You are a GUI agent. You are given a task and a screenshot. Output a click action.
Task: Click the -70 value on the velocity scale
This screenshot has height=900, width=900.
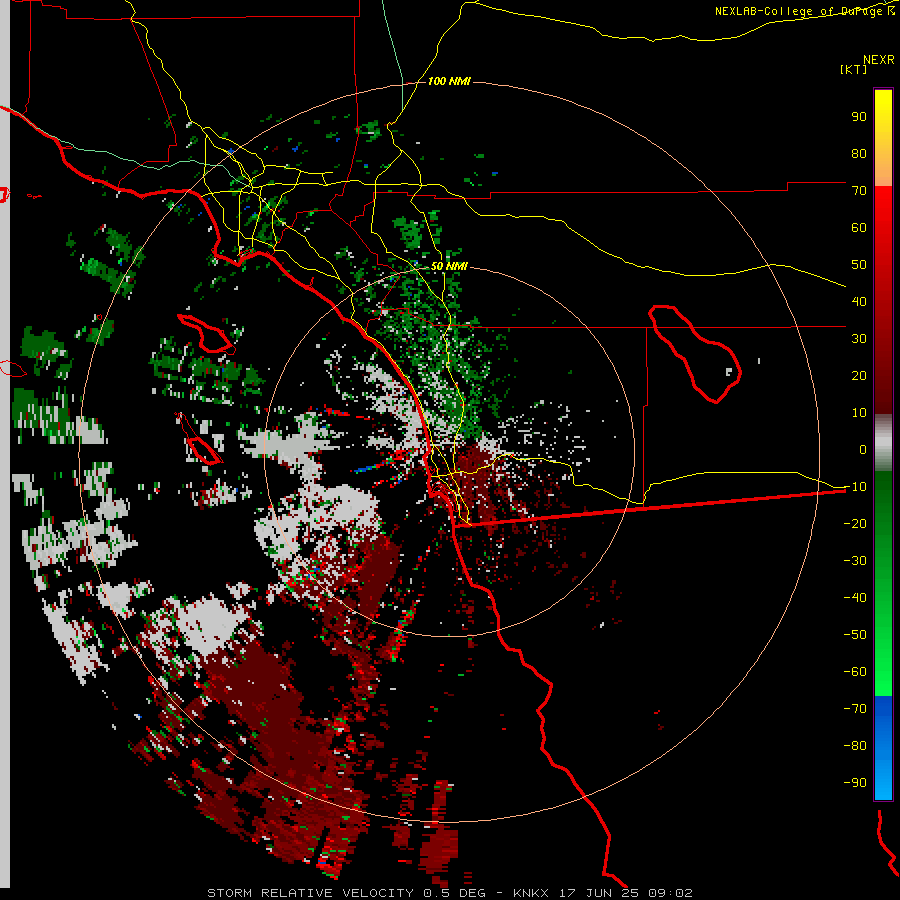pyautogui.click(x=855, y=709)
